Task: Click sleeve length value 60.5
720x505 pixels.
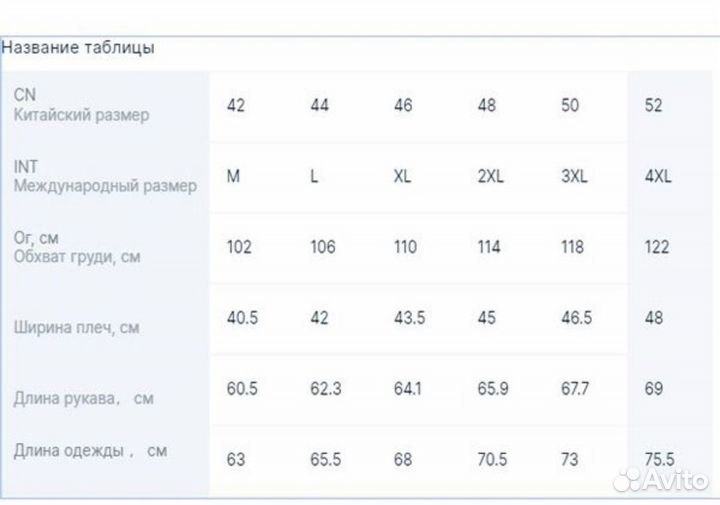Action: (x=242, y=388)
